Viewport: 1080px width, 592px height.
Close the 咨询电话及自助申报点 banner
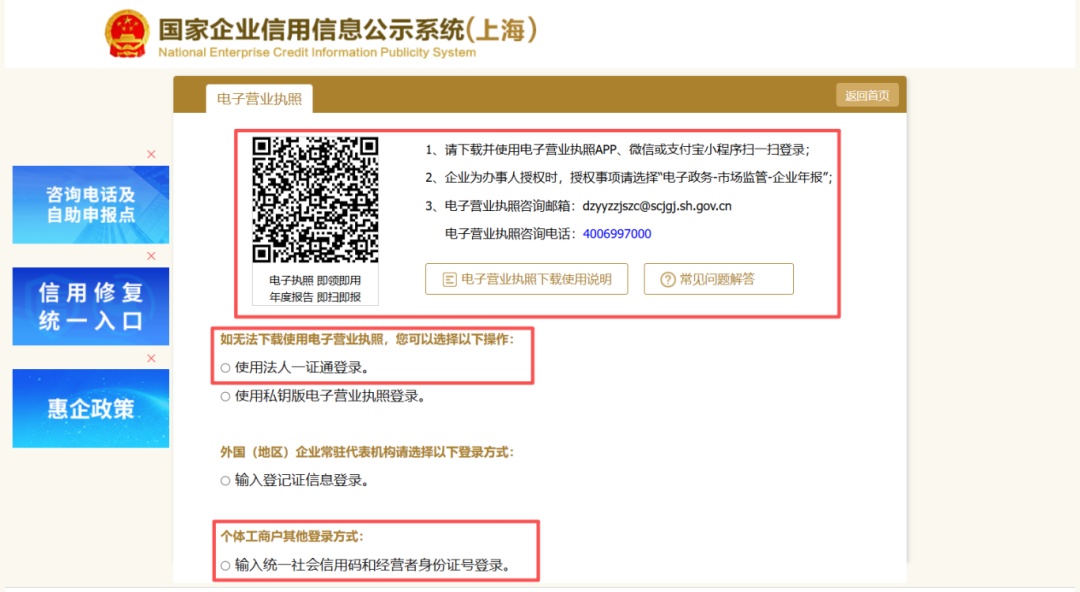152,154
